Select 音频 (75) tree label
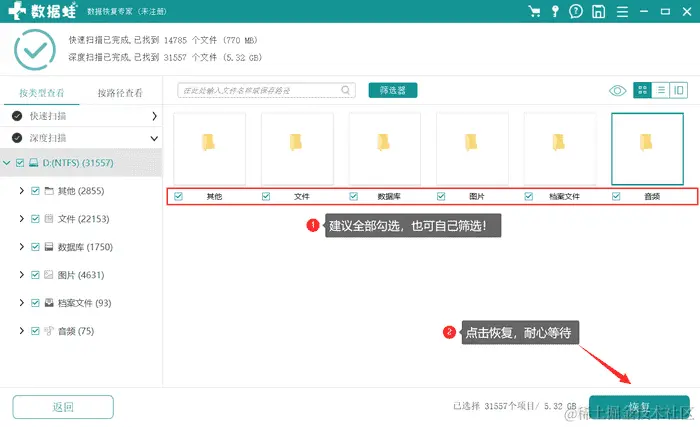 point(76,331)
